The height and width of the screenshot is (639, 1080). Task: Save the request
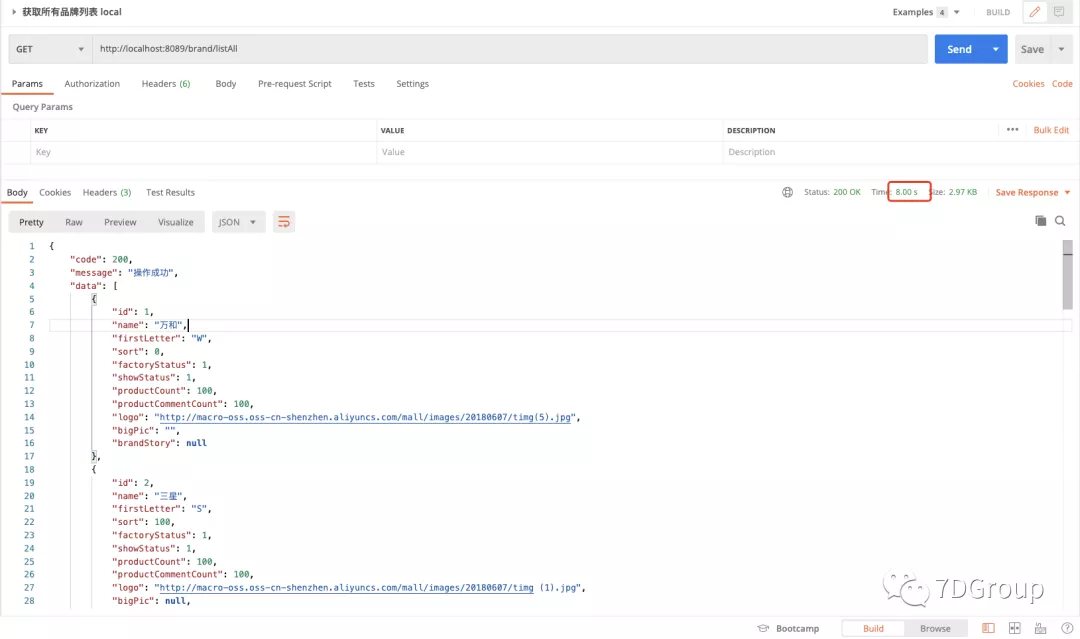coord(1032,49)
